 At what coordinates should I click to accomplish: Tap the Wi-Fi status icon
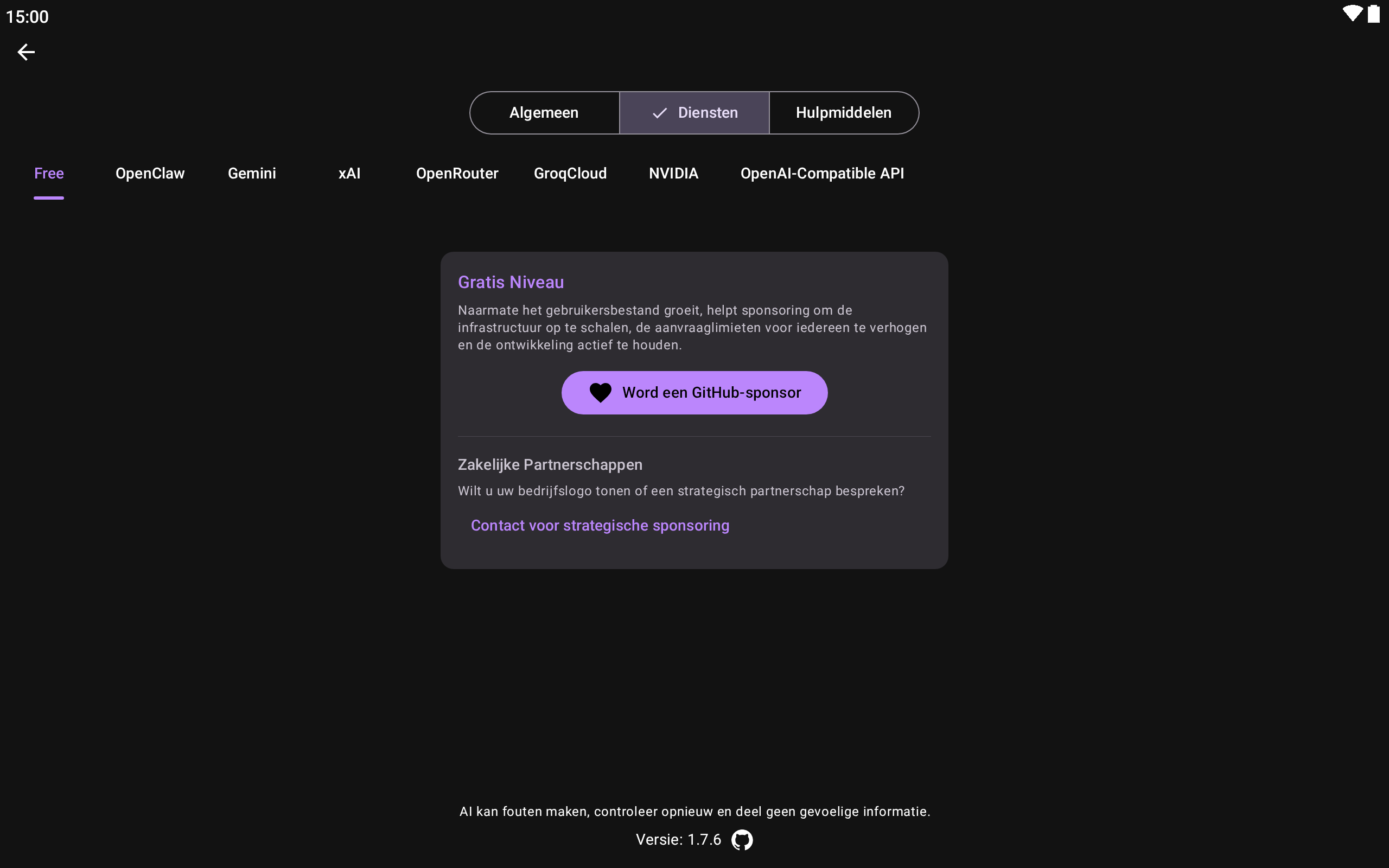(1352, 14)
